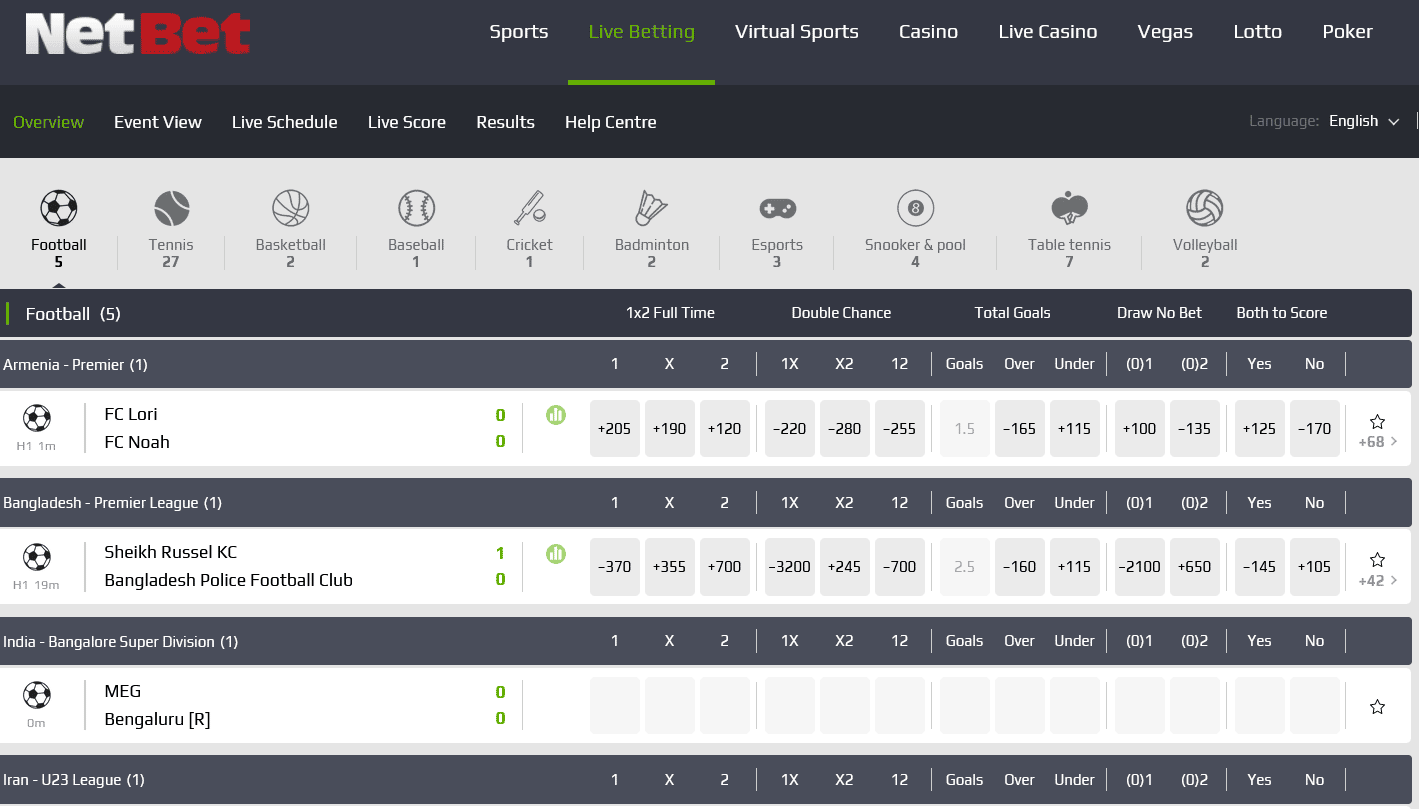Viewport: 1419px width, 809px height.
Task: Click the NetBet logo
Action: coord(138,34)
